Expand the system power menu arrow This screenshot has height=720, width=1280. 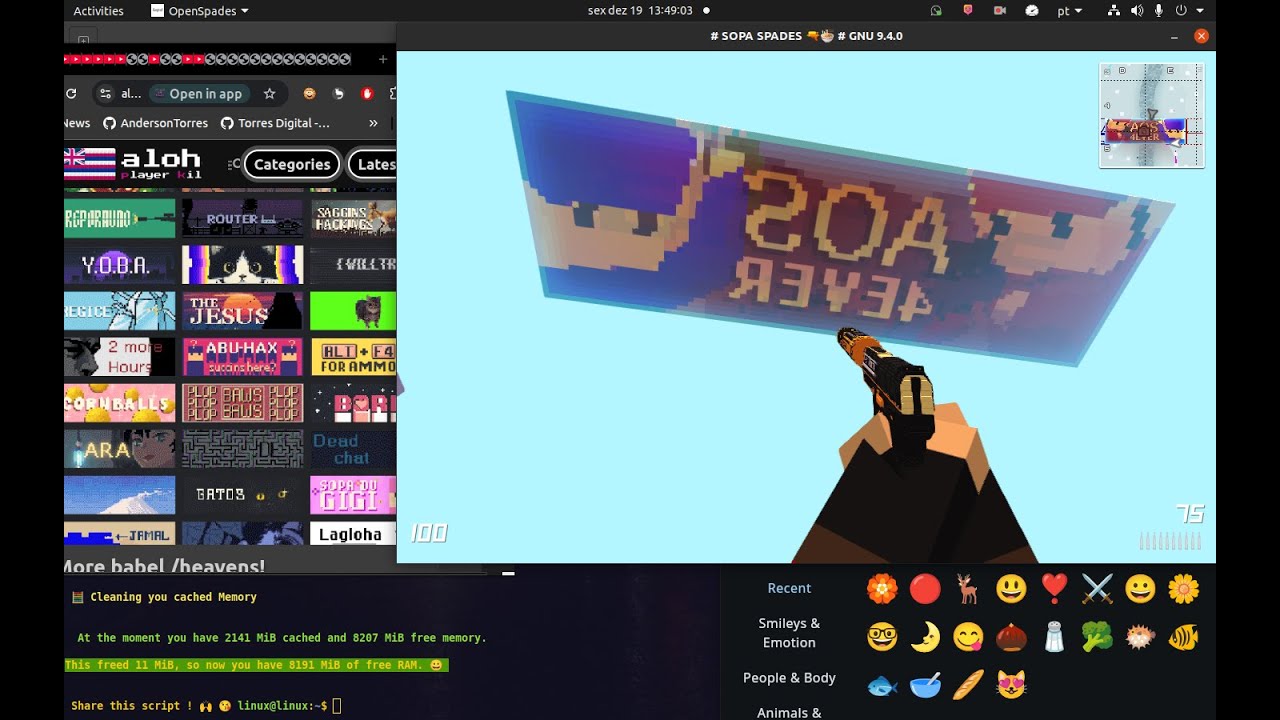(1200, 11)
